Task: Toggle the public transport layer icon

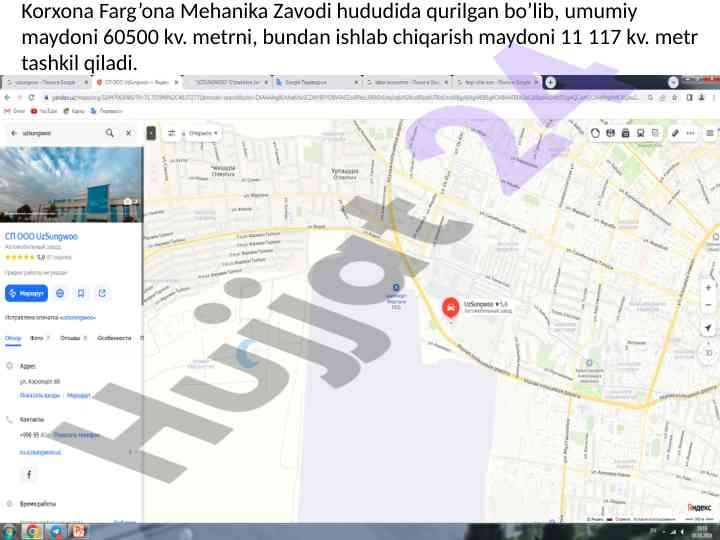Action: tap(626, 132)
